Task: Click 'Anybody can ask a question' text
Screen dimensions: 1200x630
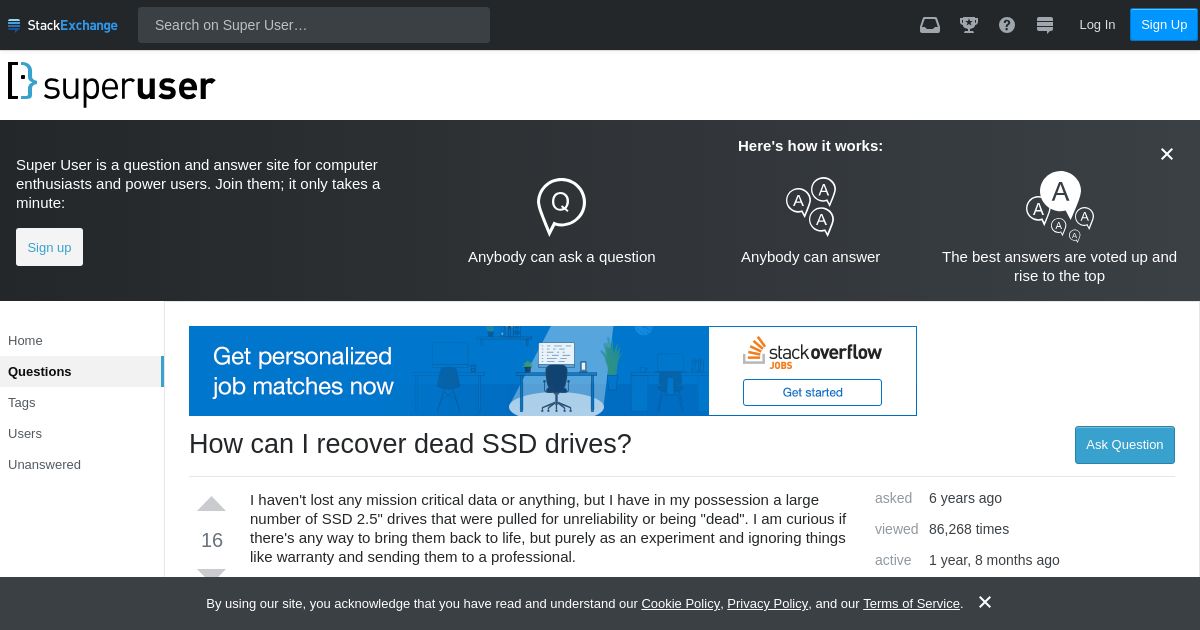Action: (x=562, y=257)
